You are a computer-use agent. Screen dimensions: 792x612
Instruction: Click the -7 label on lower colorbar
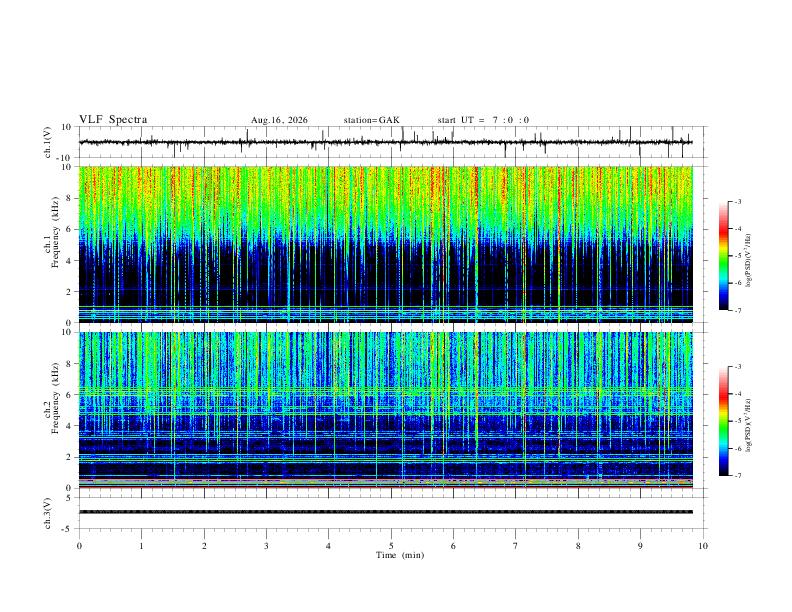coord(737,476)
